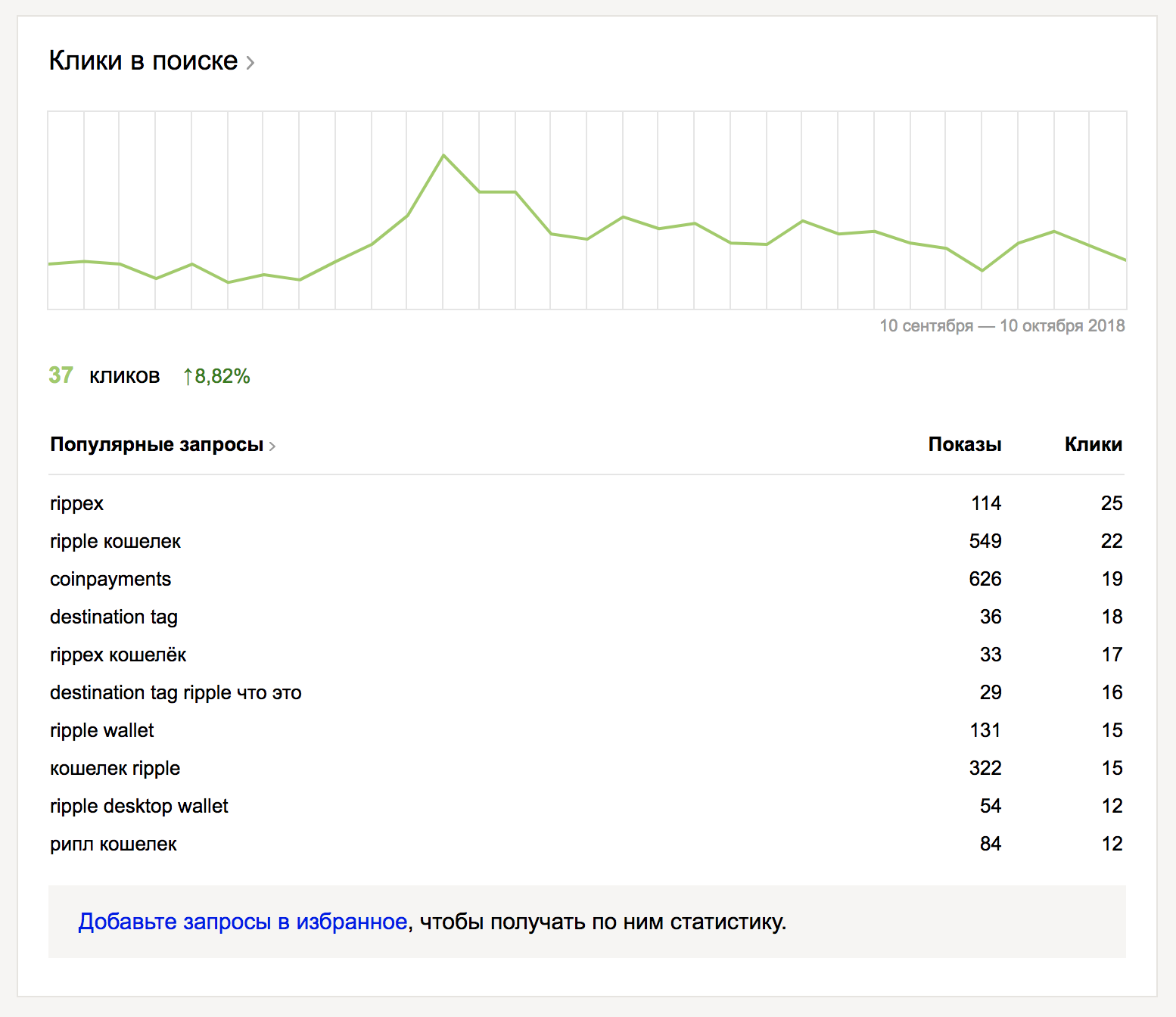Viewport: 1176px width, 1017px height.
Task: Click the "Показы" column header
Action: [964, 444]
